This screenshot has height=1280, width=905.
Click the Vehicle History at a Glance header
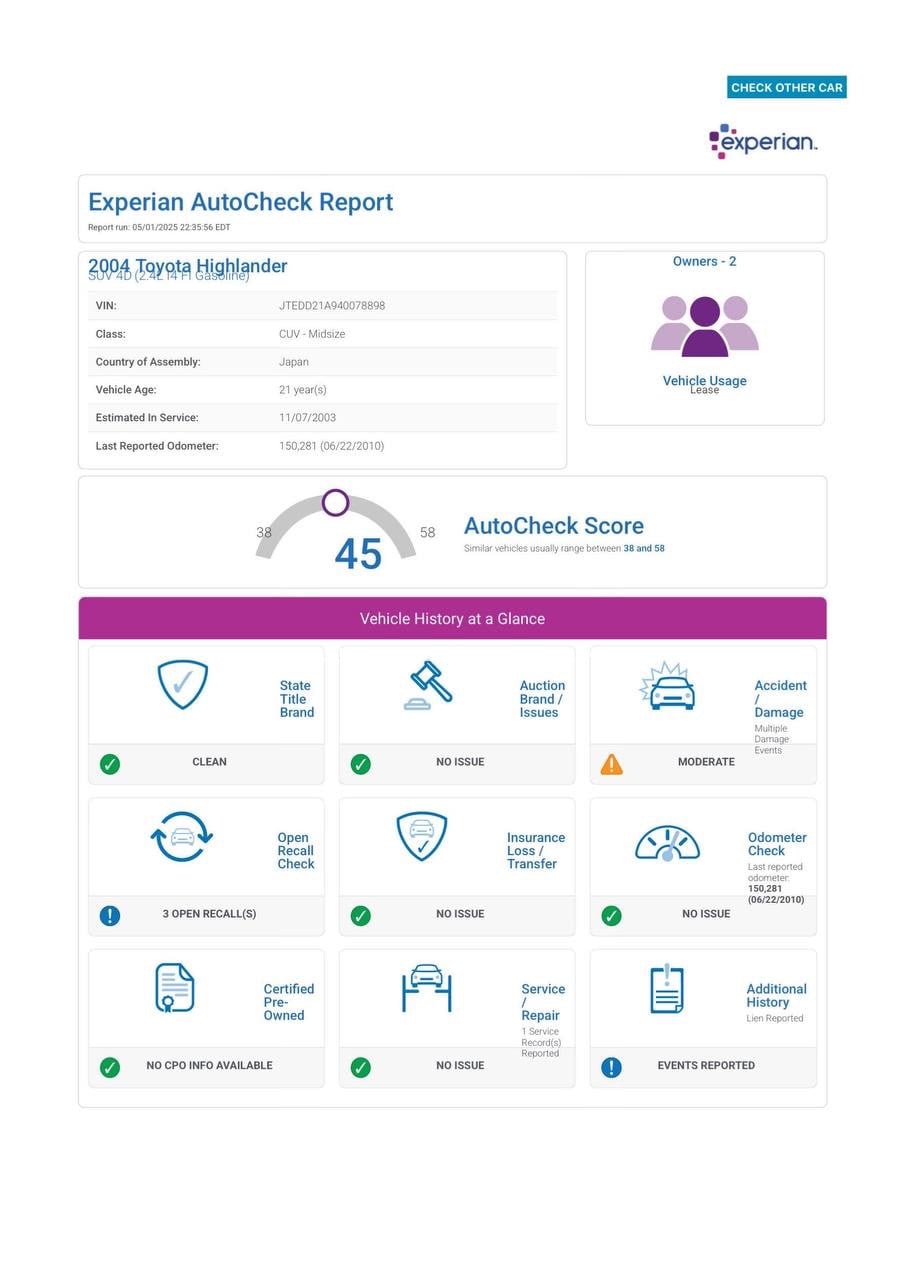pos(452,619)
